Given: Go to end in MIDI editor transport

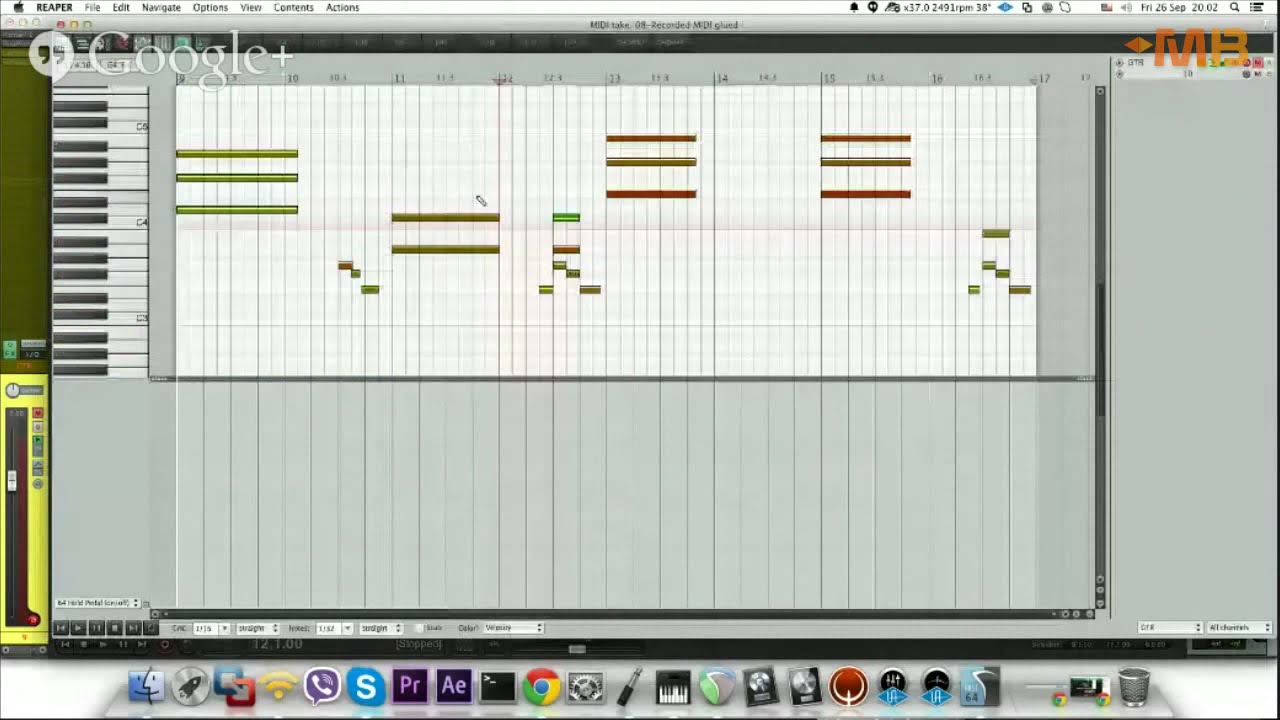Looking at the screenshot, I should [x=132, y=628].
